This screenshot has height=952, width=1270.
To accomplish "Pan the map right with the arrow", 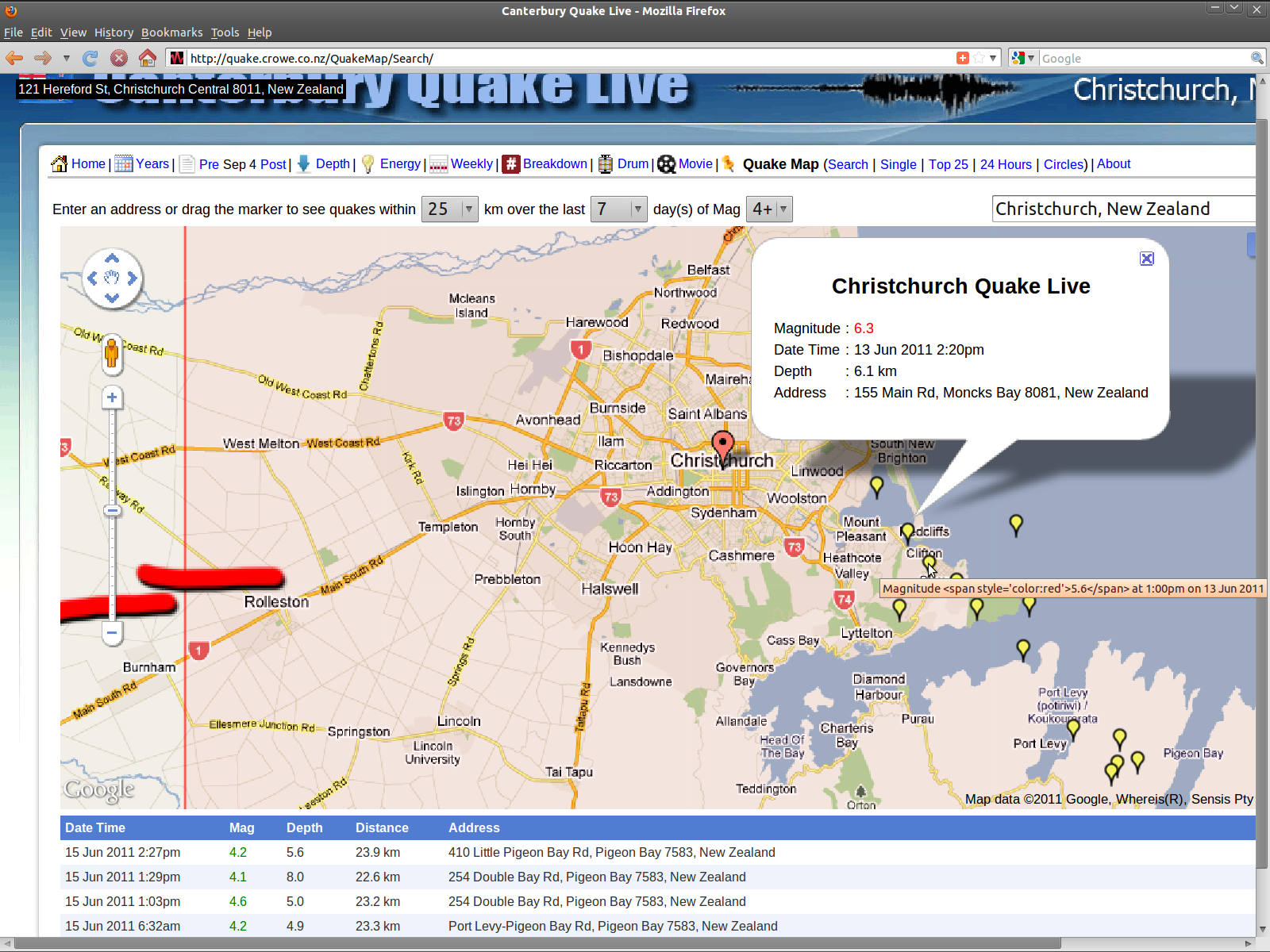I will click(132, 278).
